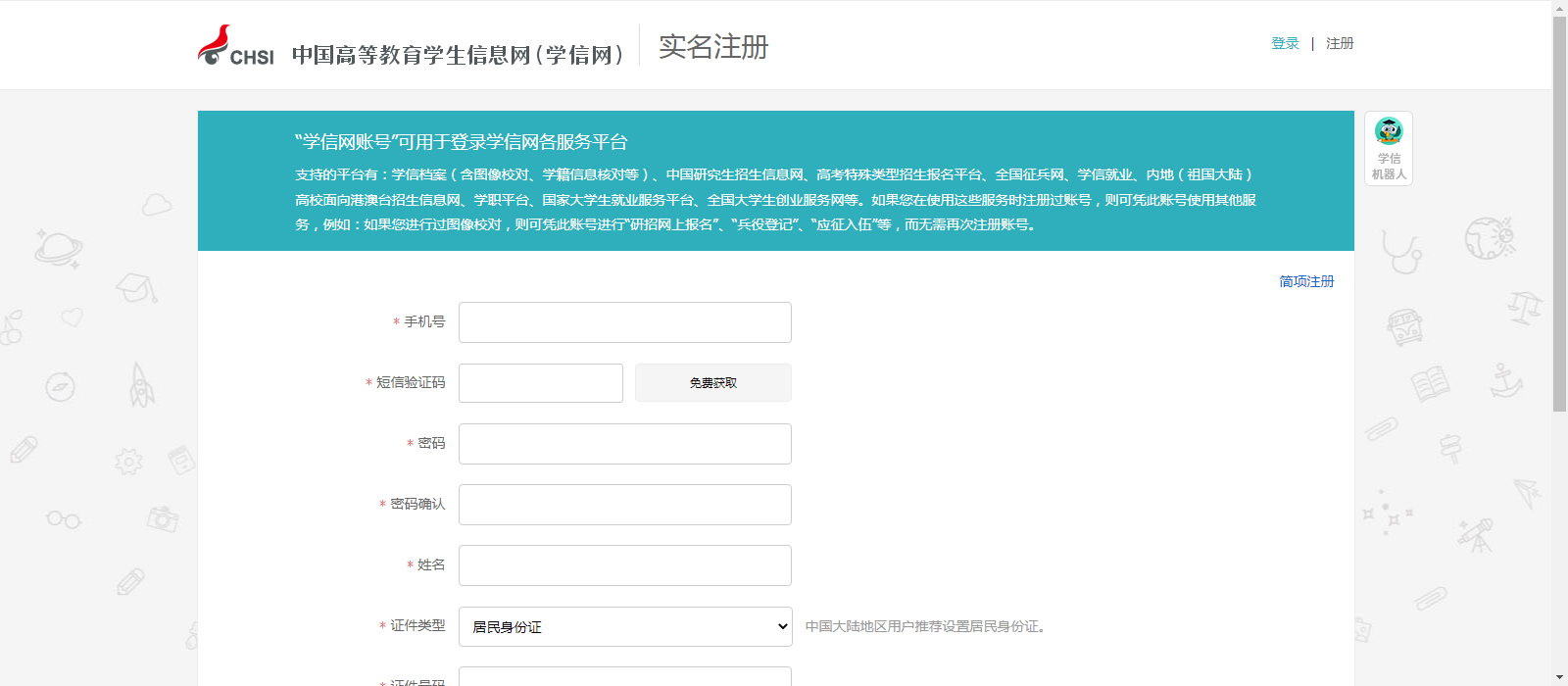
Task: Open the 简项注册 link
Action: (1306, 281)
